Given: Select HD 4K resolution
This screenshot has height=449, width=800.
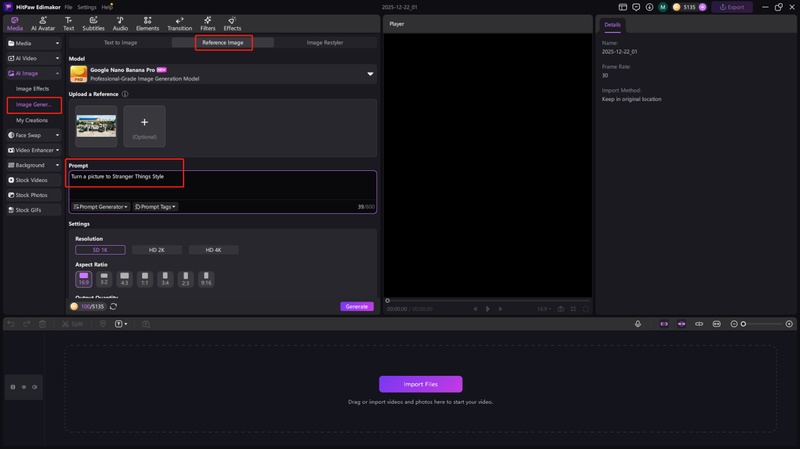Looking at the screenshot, I should pyautogui.click(x=213, y=250).
